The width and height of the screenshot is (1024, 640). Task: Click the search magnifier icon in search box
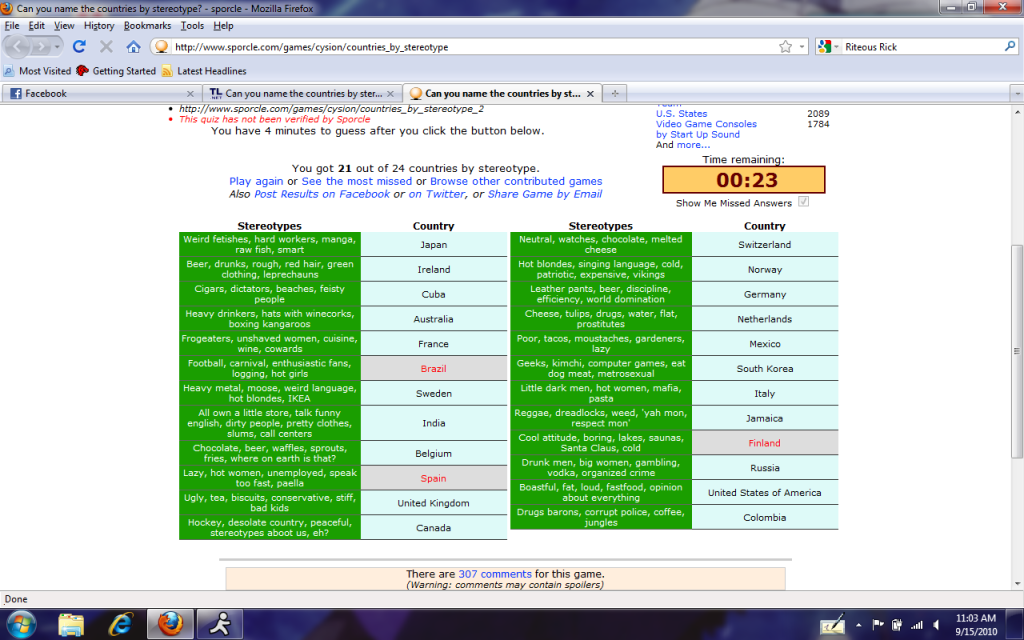pyautogui.click(x=1010, y=47)
